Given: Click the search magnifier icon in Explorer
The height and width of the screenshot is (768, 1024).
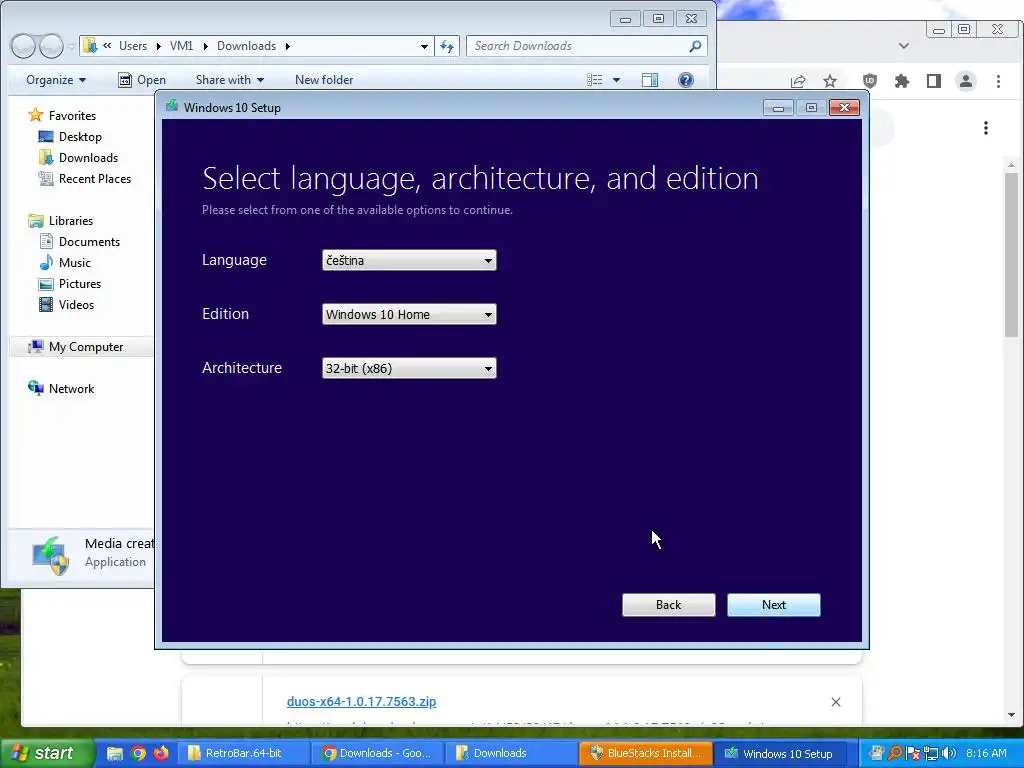Looking at the screenshot, I should 696,46.
